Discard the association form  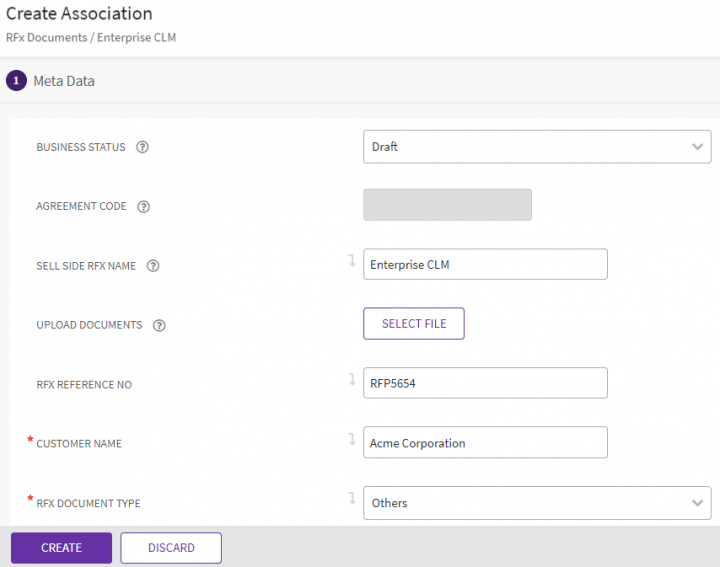171,548
